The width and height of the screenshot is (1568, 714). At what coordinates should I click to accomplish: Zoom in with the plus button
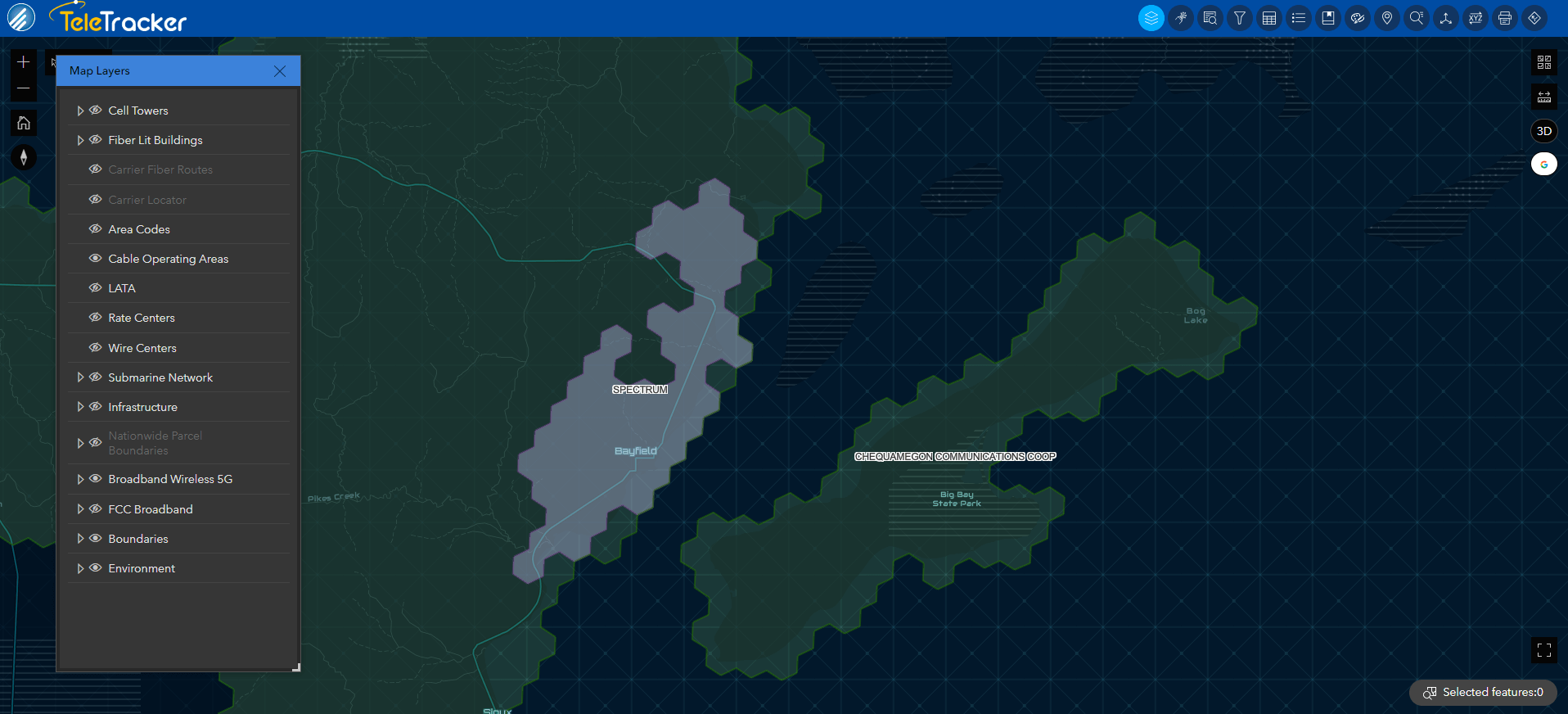(x=24, y=62)
